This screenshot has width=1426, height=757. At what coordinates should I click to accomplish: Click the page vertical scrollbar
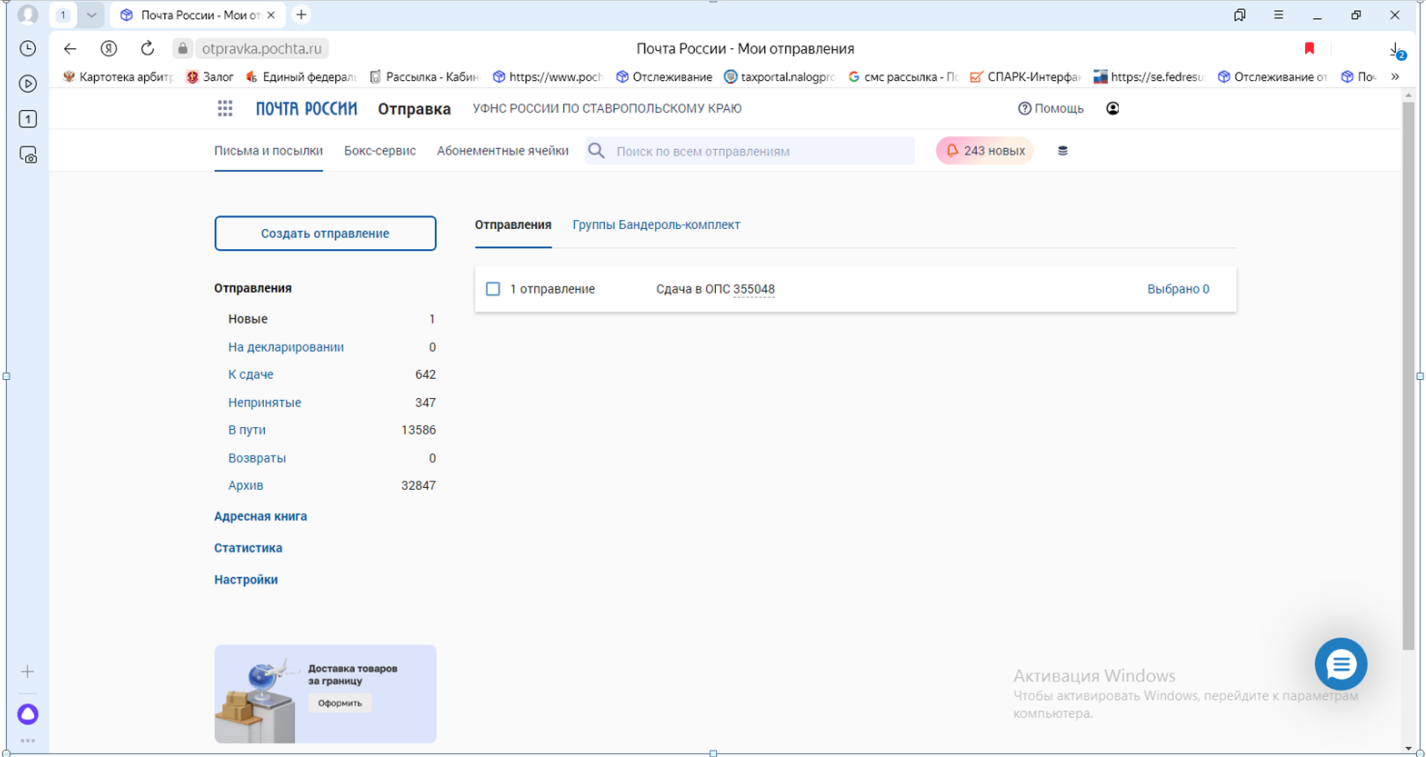(1408, 370)
